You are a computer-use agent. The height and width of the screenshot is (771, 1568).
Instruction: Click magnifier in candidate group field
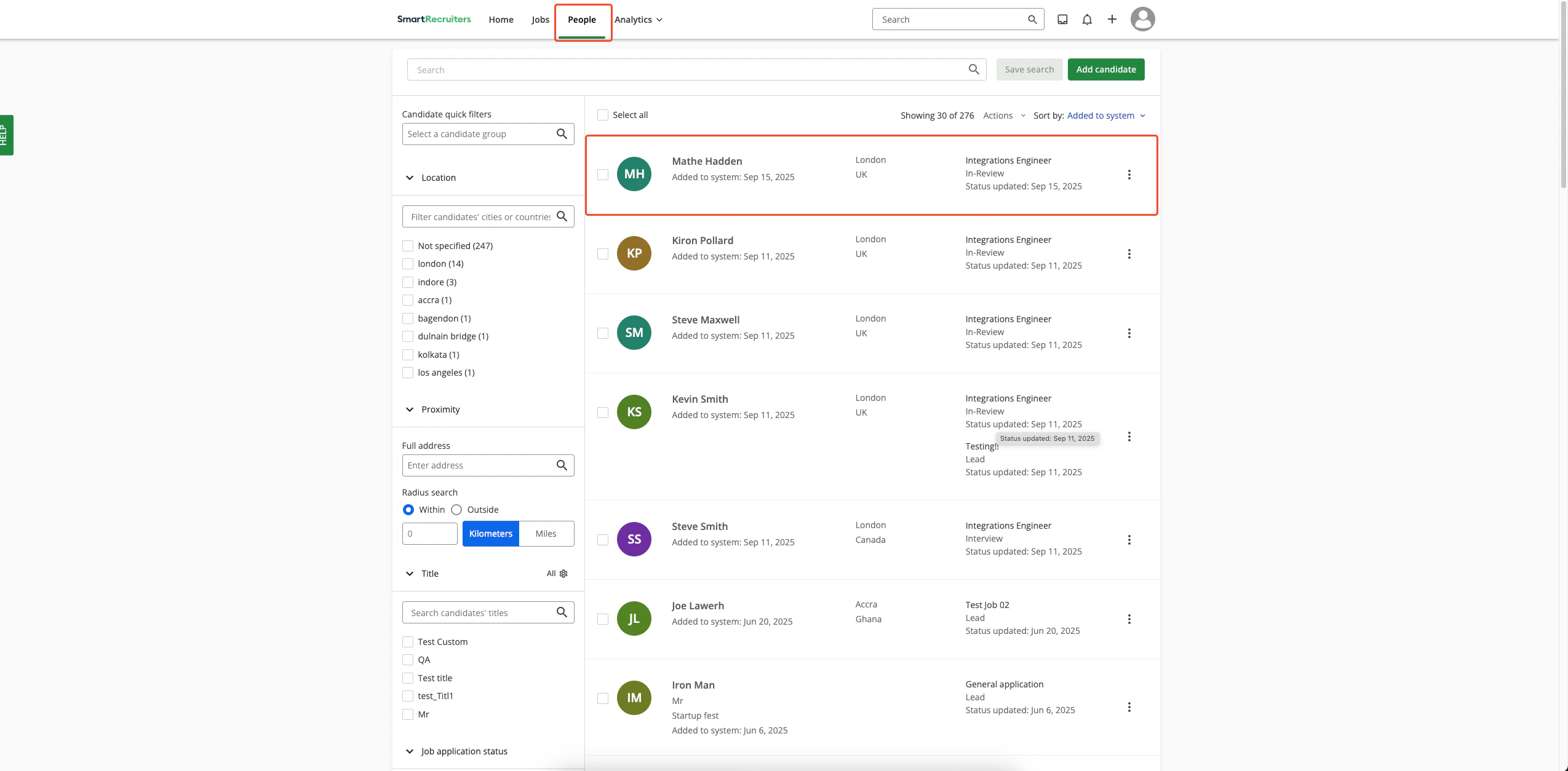[562, 134]
